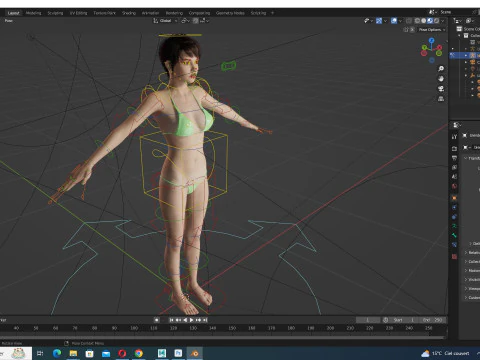
Task: Select material preview shading
Action: point(430,21)
